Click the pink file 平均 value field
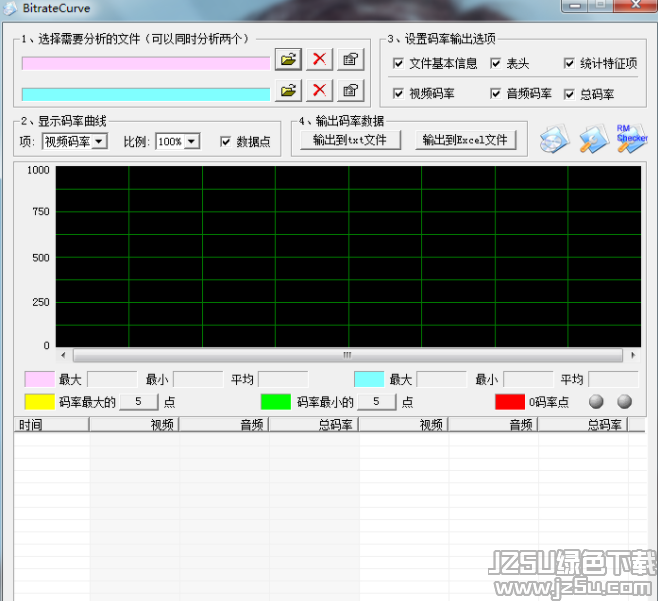This screenshot has height=601, width=658. tap(283, 379)
